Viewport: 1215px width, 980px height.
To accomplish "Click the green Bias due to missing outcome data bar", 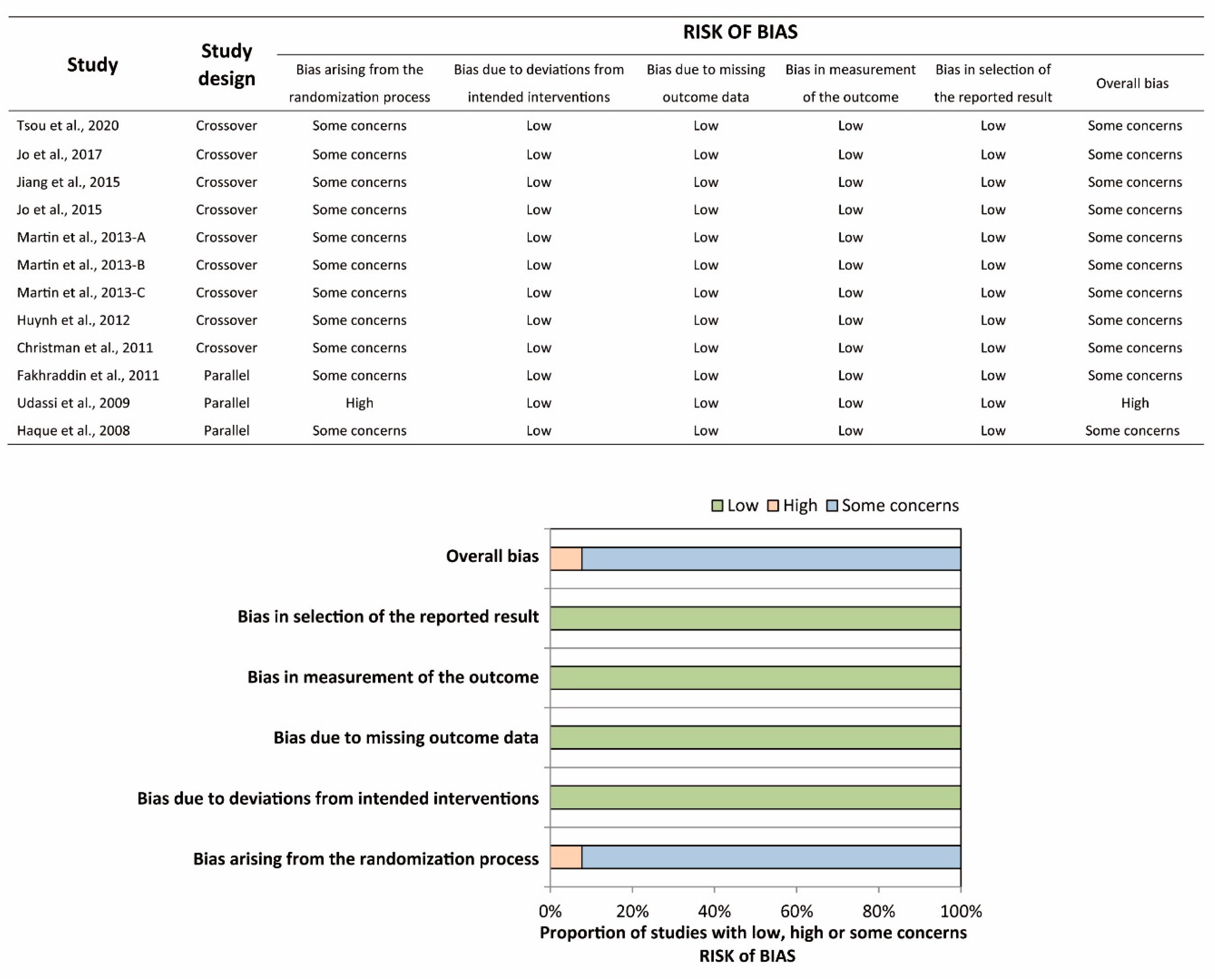I will point(755,737).
